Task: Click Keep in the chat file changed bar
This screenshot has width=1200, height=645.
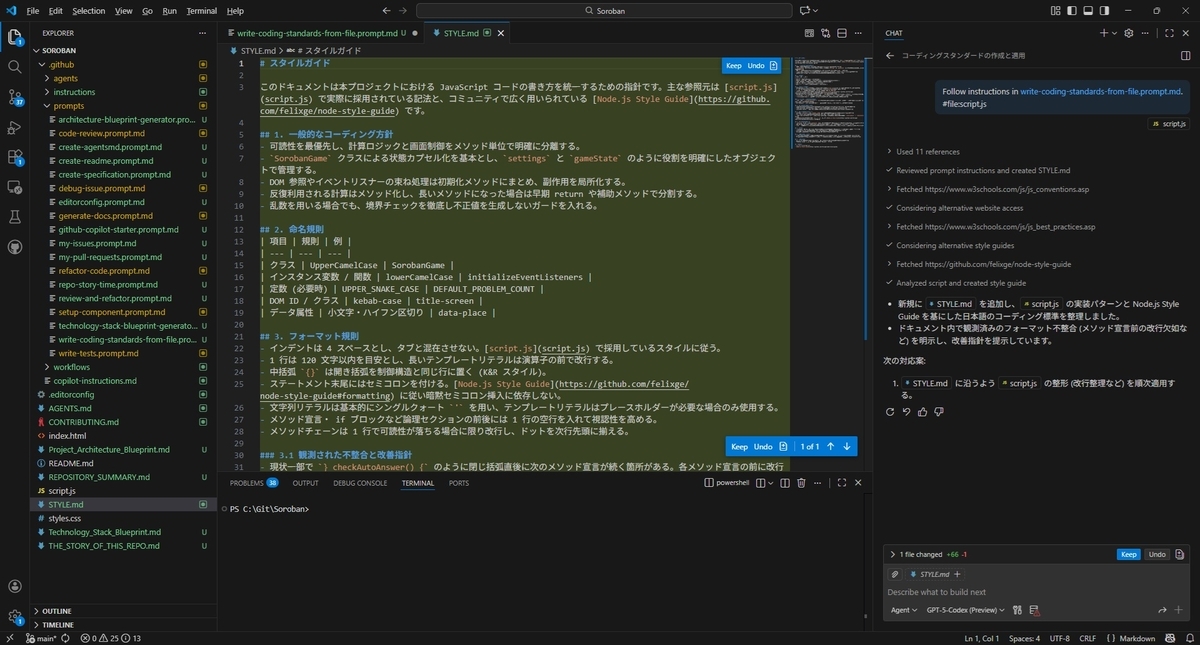Action: [1128, 554]
